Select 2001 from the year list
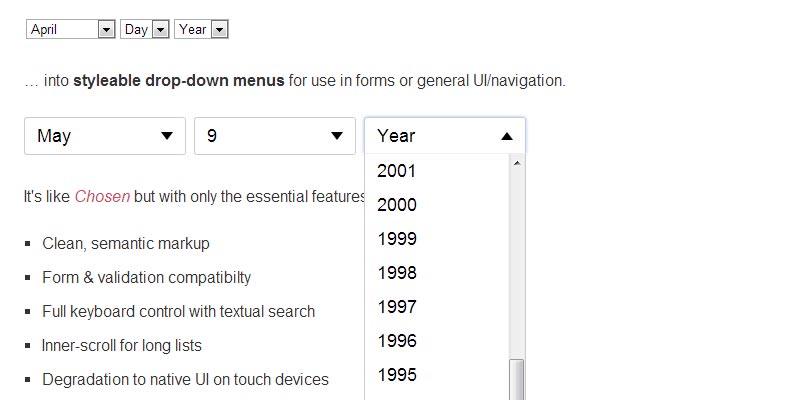800x400 pixels. point(397,171)
